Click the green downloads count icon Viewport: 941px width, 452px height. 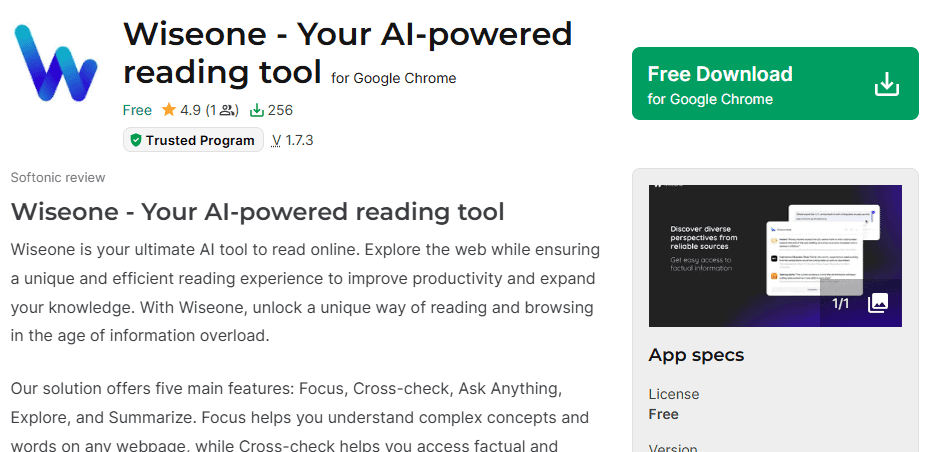256,110
